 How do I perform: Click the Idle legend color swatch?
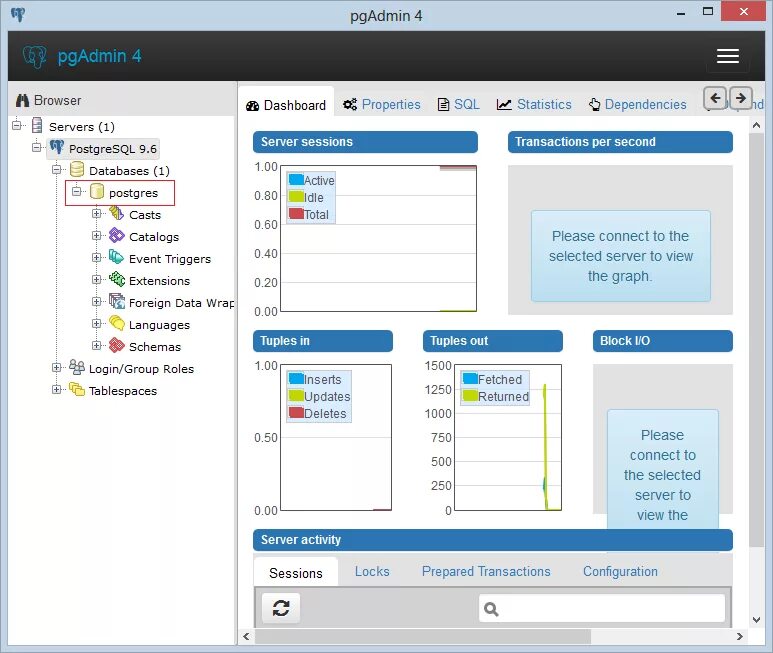click(296, 197)
